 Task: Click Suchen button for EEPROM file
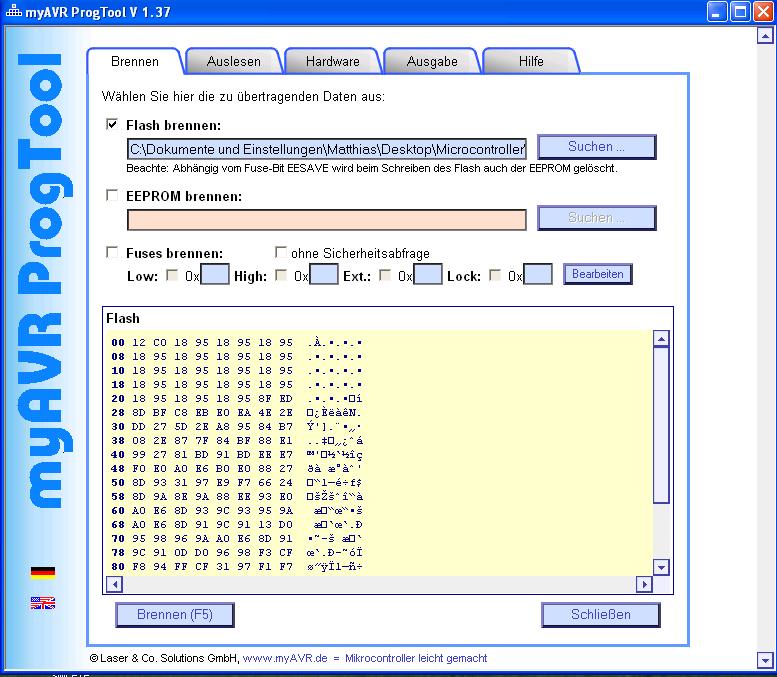pos(597,218)
